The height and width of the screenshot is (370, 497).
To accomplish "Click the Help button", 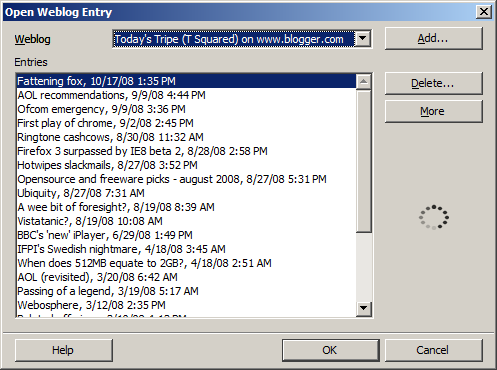I will 64,350.
